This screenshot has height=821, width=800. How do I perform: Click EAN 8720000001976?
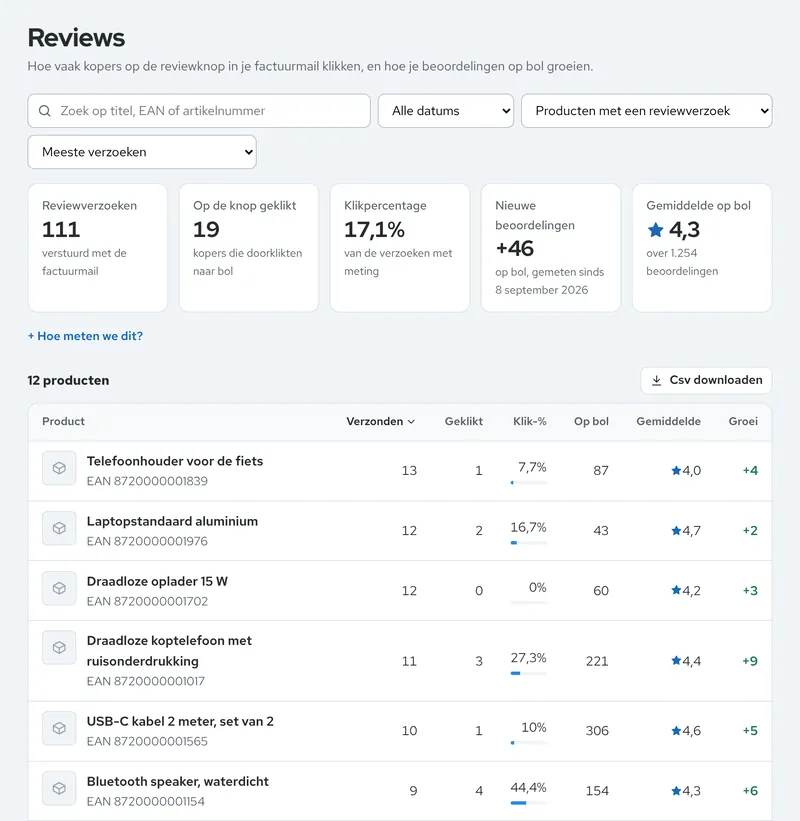click(147, 541)
